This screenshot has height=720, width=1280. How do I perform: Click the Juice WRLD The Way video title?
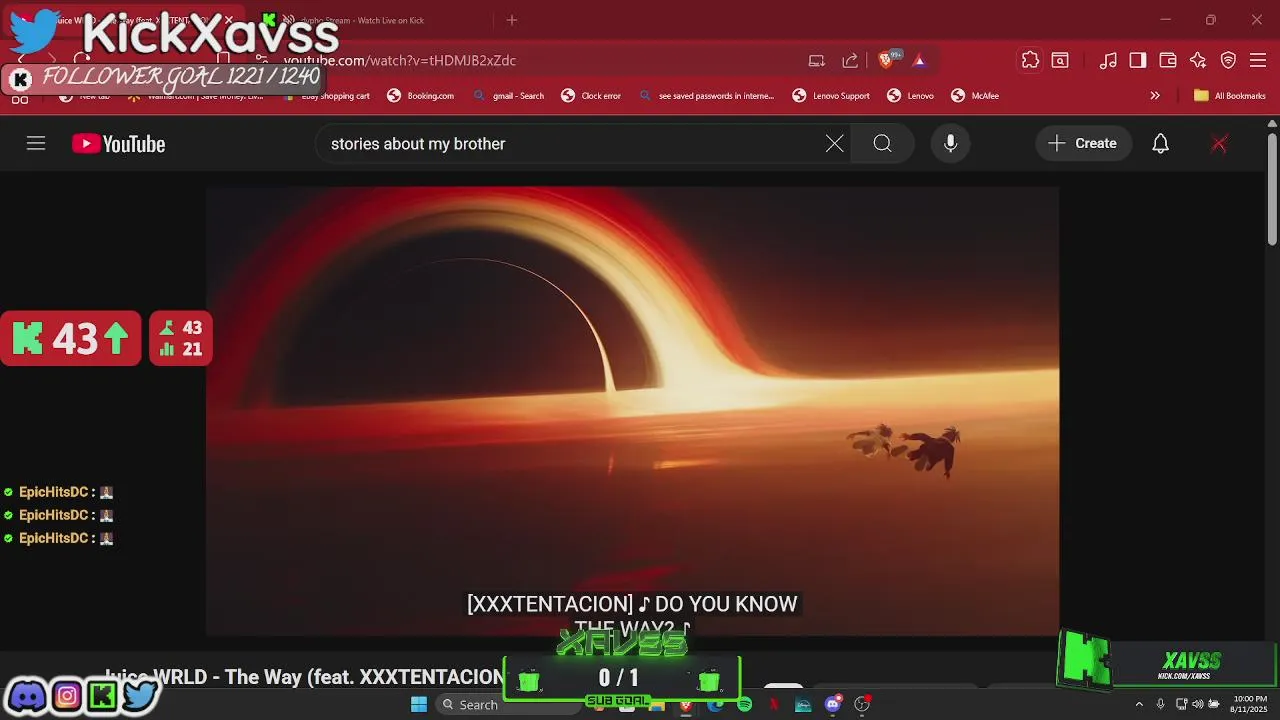(x=304, y=677)
